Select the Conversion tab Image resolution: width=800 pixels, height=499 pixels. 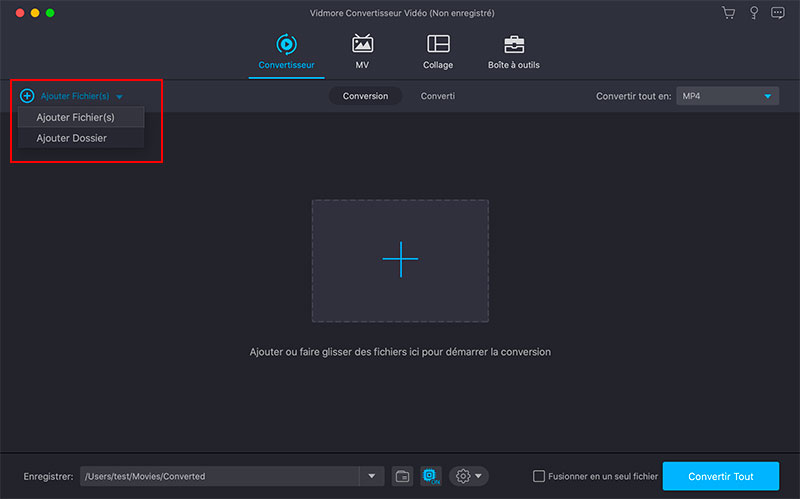pyautogui.click(x=366, y=96)
